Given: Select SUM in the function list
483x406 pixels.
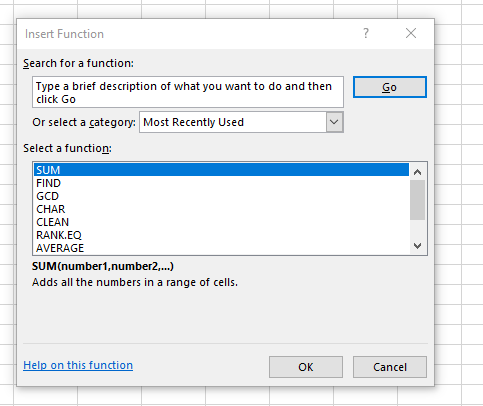Looking at the screenshot, I should [x=221, y=170].
